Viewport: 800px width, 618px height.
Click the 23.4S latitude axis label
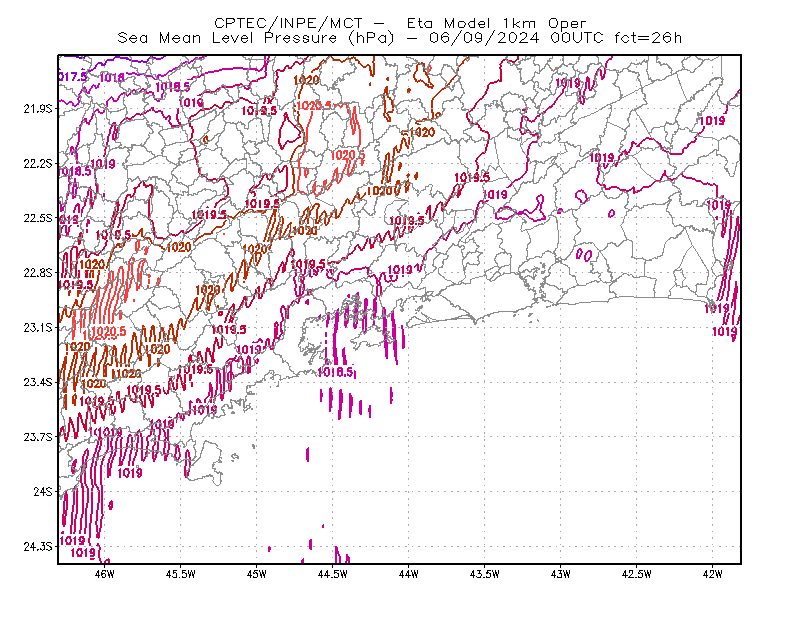pos(38,382)
